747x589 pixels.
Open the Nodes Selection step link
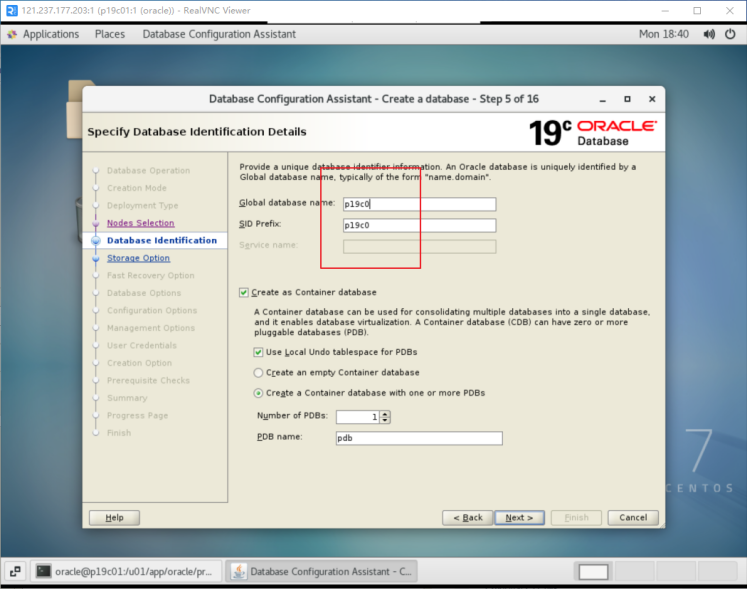point(141,223)
